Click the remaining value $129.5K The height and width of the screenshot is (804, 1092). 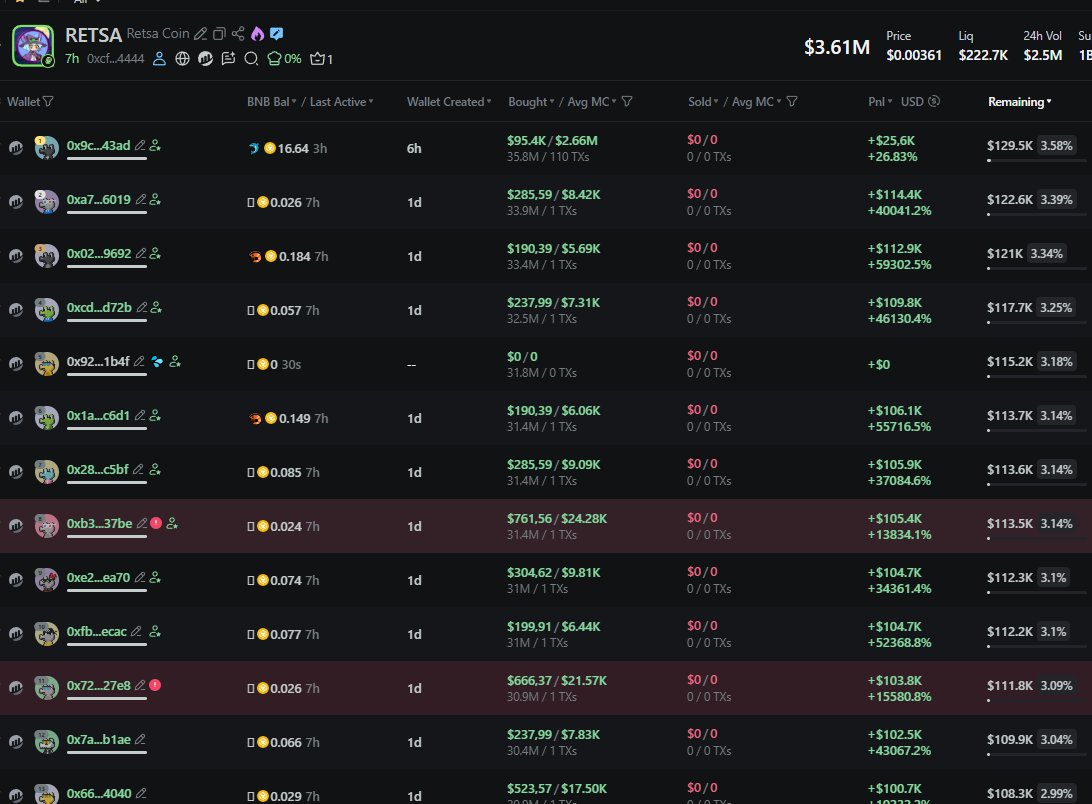[x=1010, y=146]
